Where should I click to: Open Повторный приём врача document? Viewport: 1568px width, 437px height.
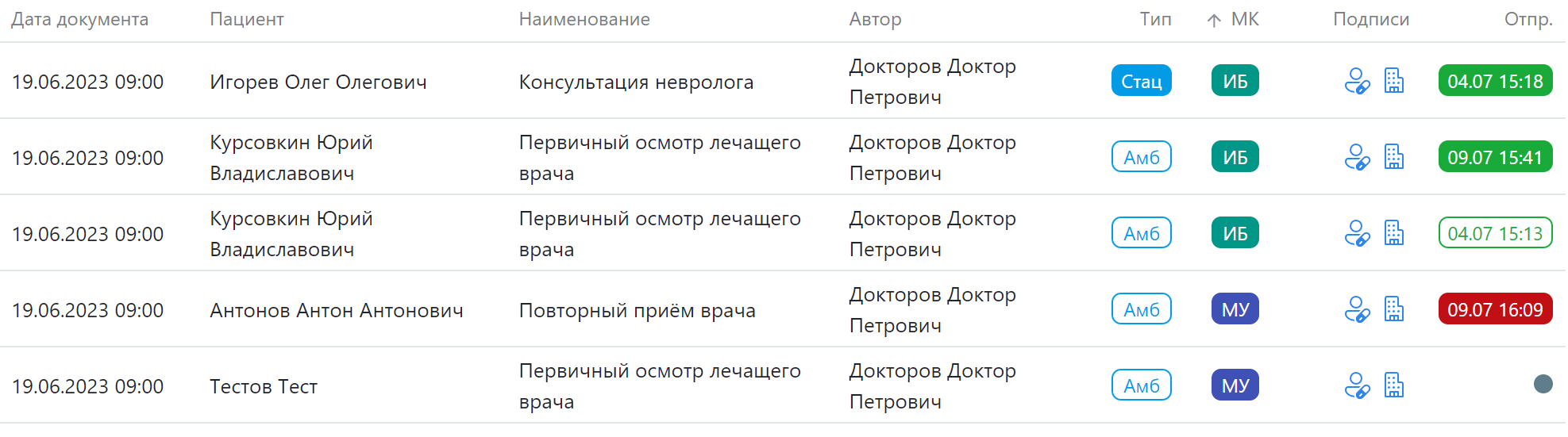click(637, 310)
